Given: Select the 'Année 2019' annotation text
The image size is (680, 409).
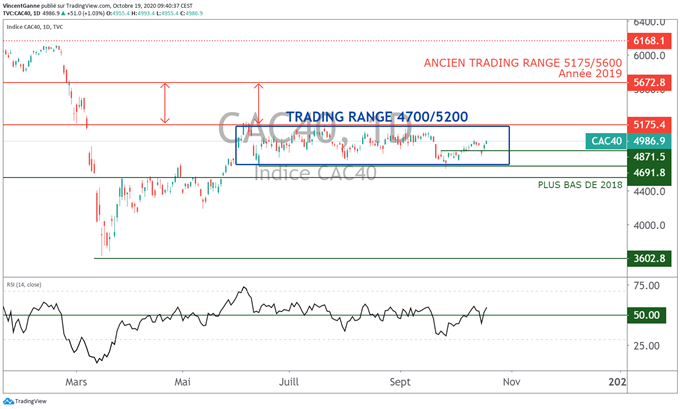Looking at the screenshot, I should (590, 74).
